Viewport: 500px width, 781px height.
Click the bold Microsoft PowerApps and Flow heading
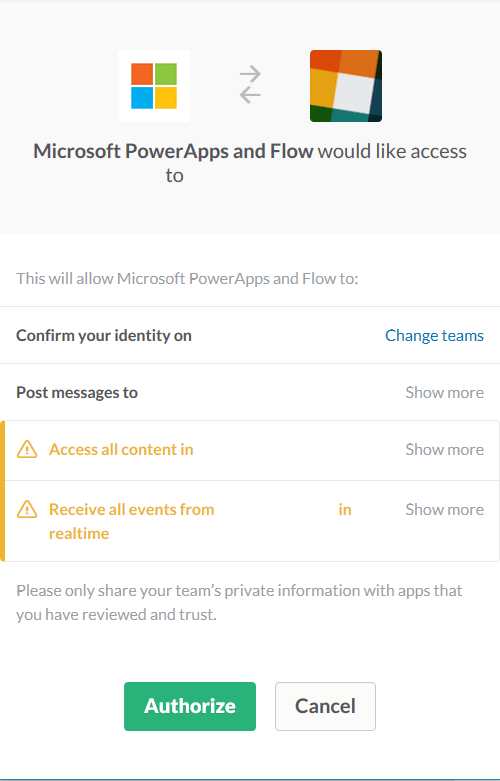(x=173, y=151)
